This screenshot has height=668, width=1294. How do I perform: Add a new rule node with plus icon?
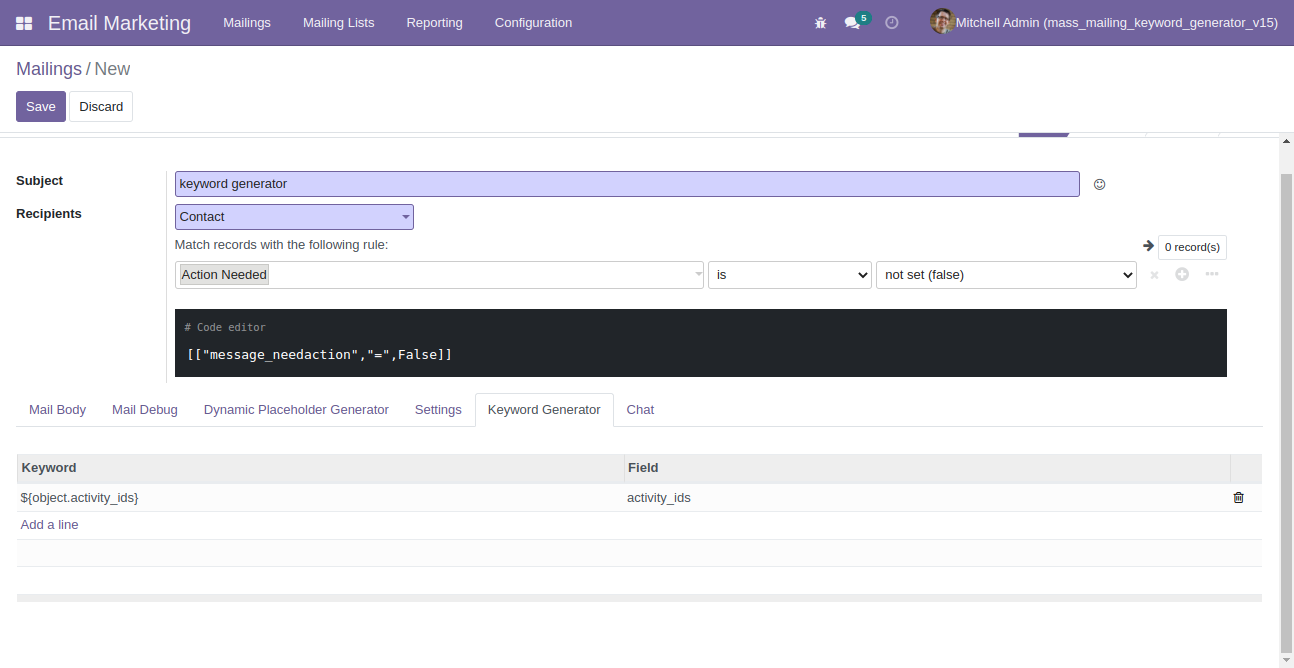(x=1182, y=274)
